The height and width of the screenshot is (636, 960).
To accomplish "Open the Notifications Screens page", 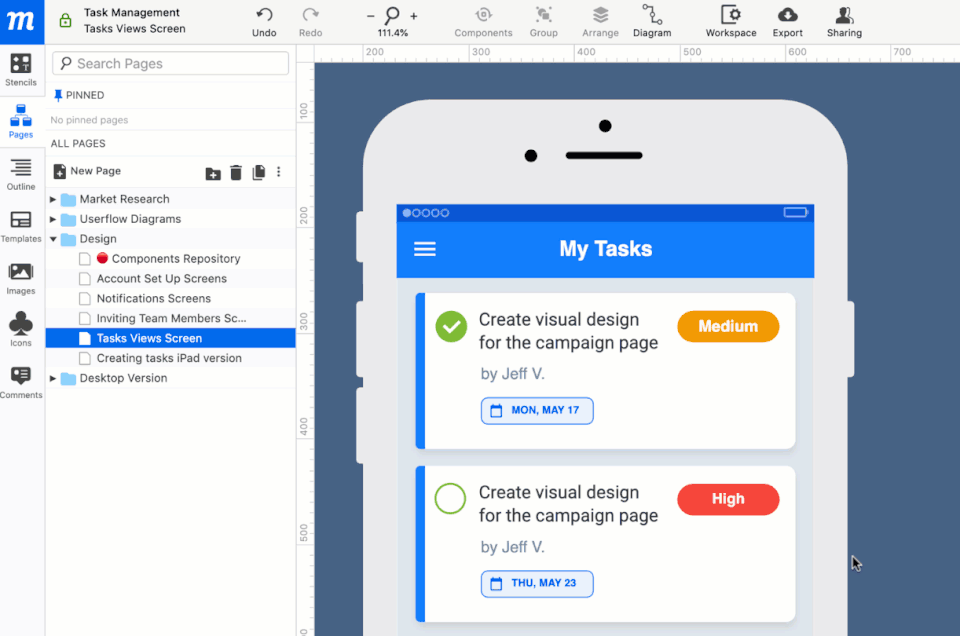I will click(x=170, y=299).
